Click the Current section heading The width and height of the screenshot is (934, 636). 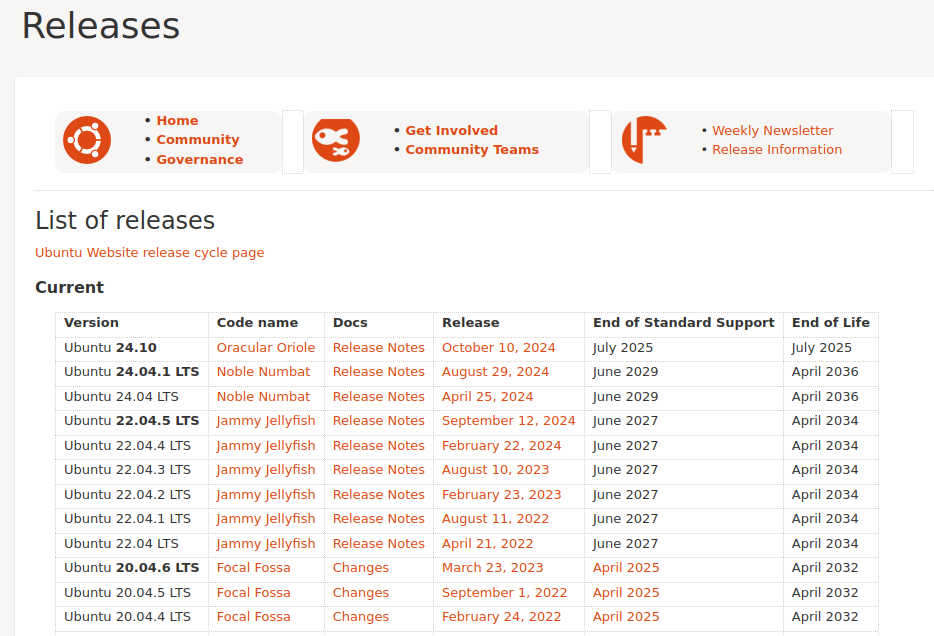tap(69, 288)
